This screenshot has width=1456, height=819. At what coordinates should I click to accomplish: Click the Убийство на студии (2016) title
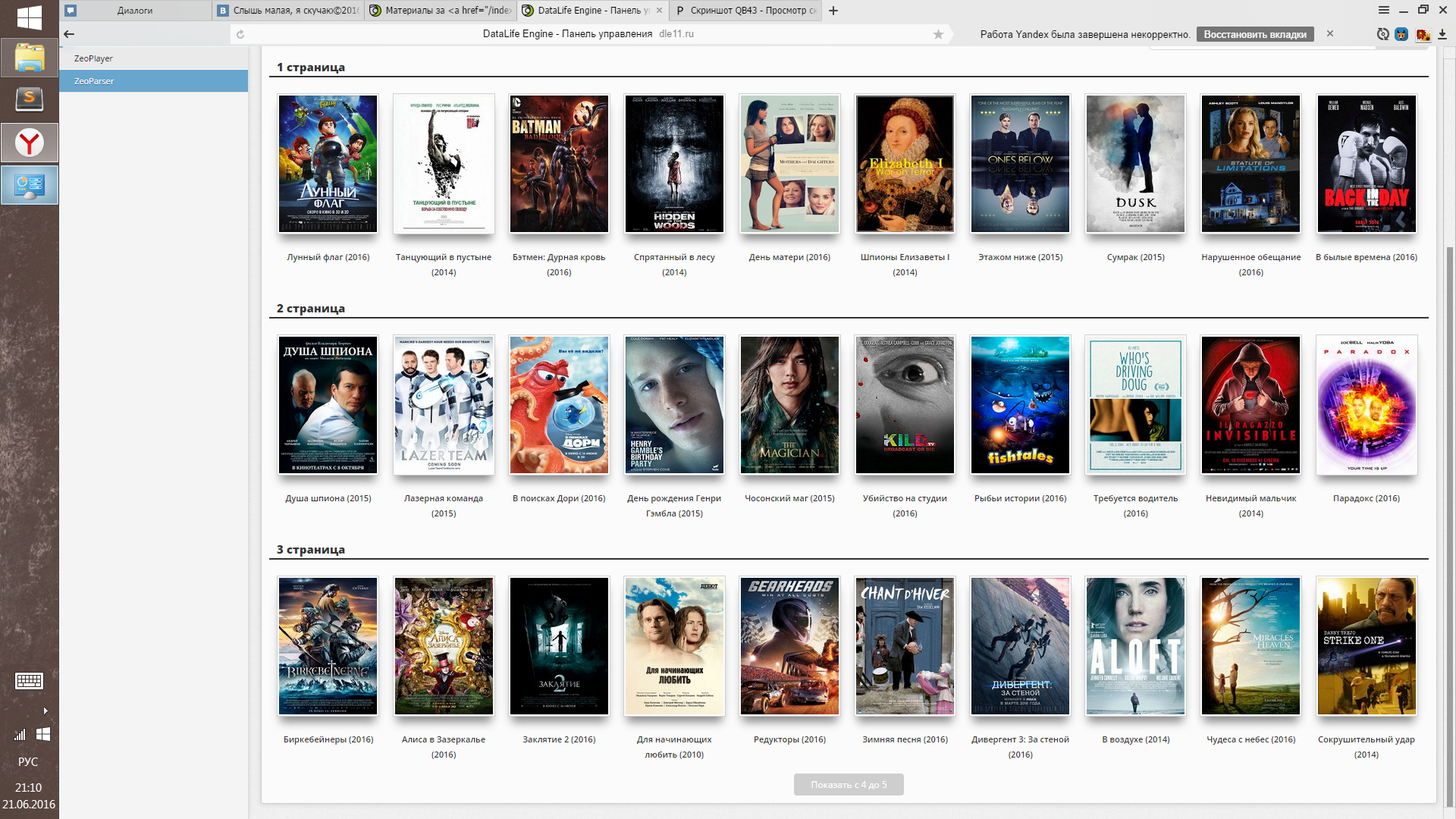pyautogui.click(x=905, y=506)
